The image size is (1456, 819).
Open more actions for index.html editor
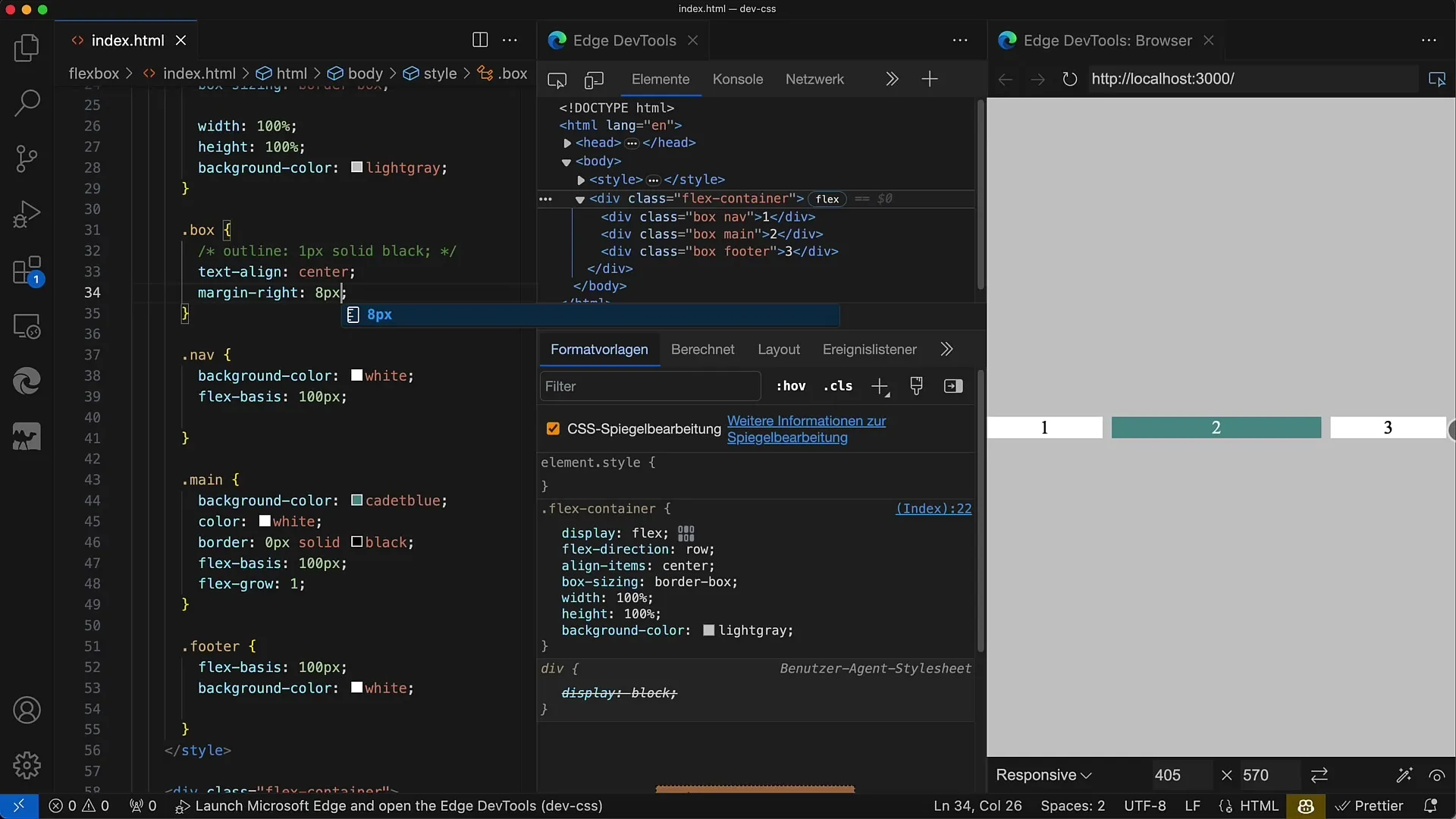510,40
